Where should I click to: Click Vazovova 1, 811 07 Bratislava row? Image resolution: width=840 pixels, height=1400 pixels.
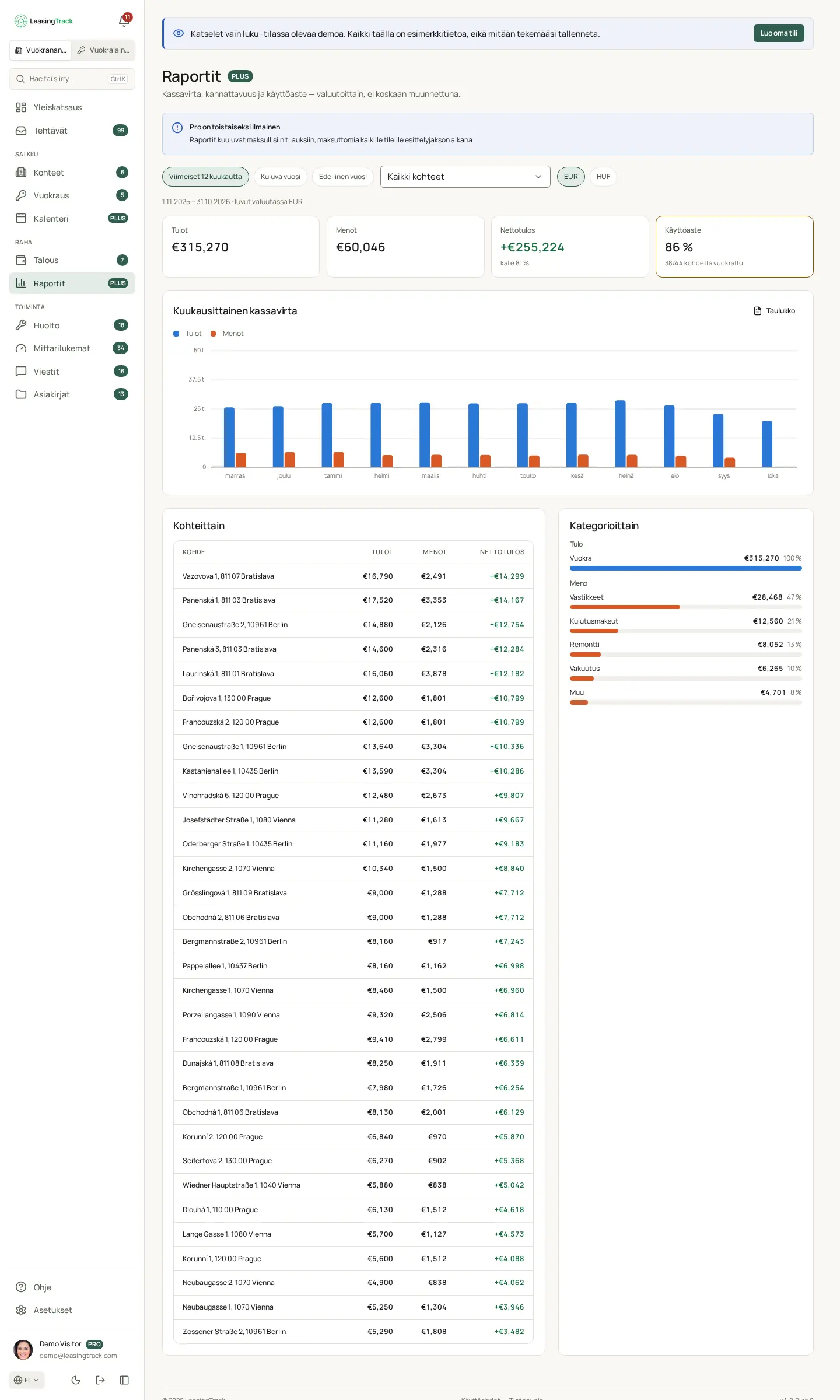(x=353, y=576)
